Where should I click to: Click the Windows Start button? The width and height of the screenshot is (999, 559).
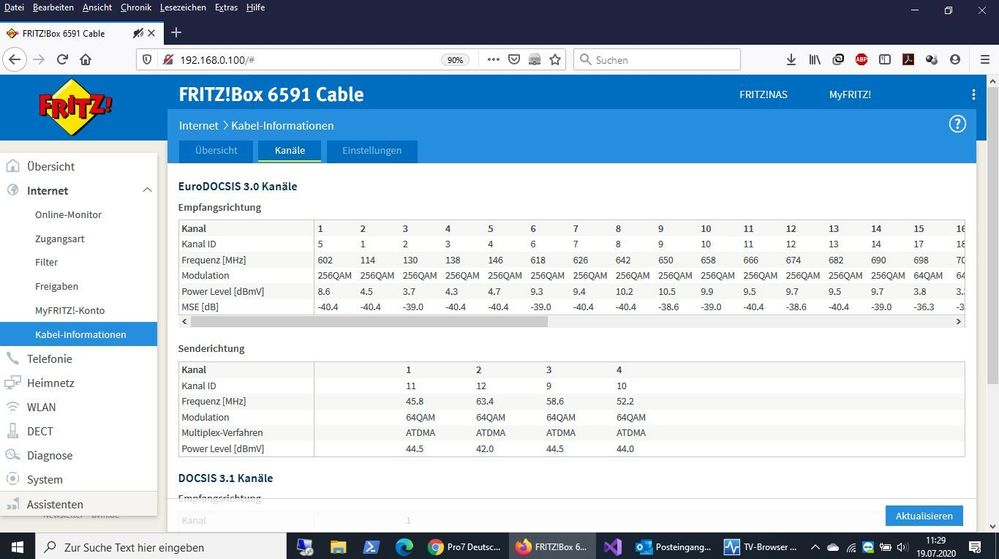17,547
